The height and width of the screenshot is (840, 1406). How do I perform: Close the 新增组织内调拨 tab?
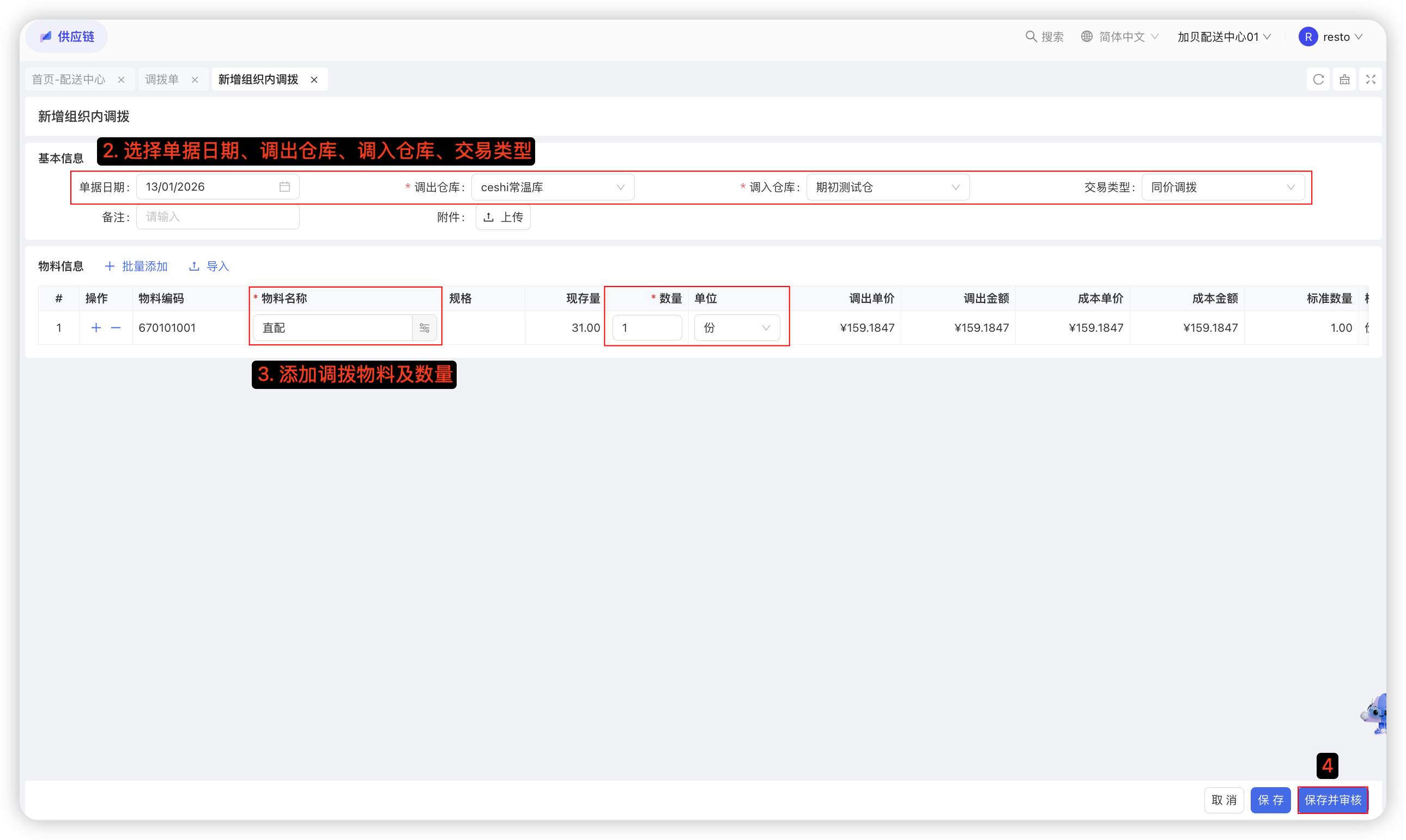(x=314, y=80)
